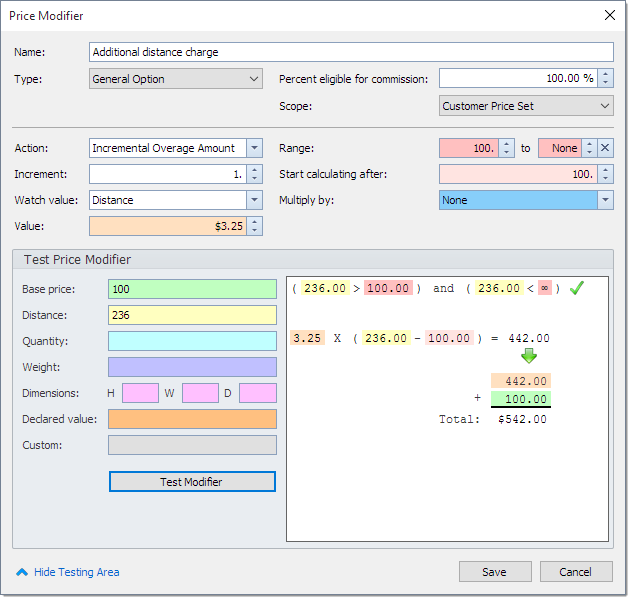Click the Quantity test field
The image size is (631, 600).
pos(192,341)
